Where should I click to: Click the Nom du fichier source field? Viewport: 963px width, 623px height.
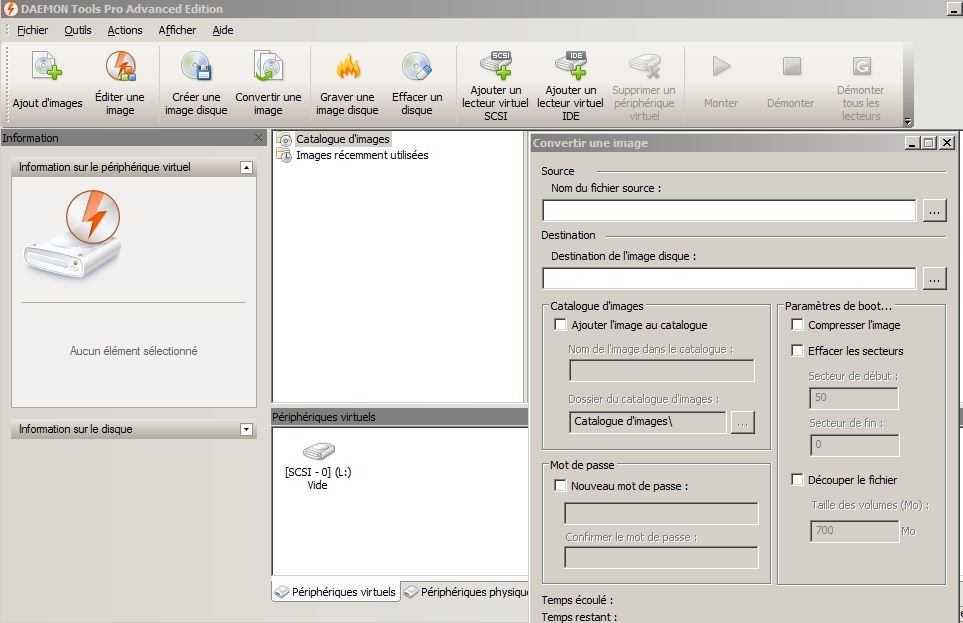(x=729, y=211)
